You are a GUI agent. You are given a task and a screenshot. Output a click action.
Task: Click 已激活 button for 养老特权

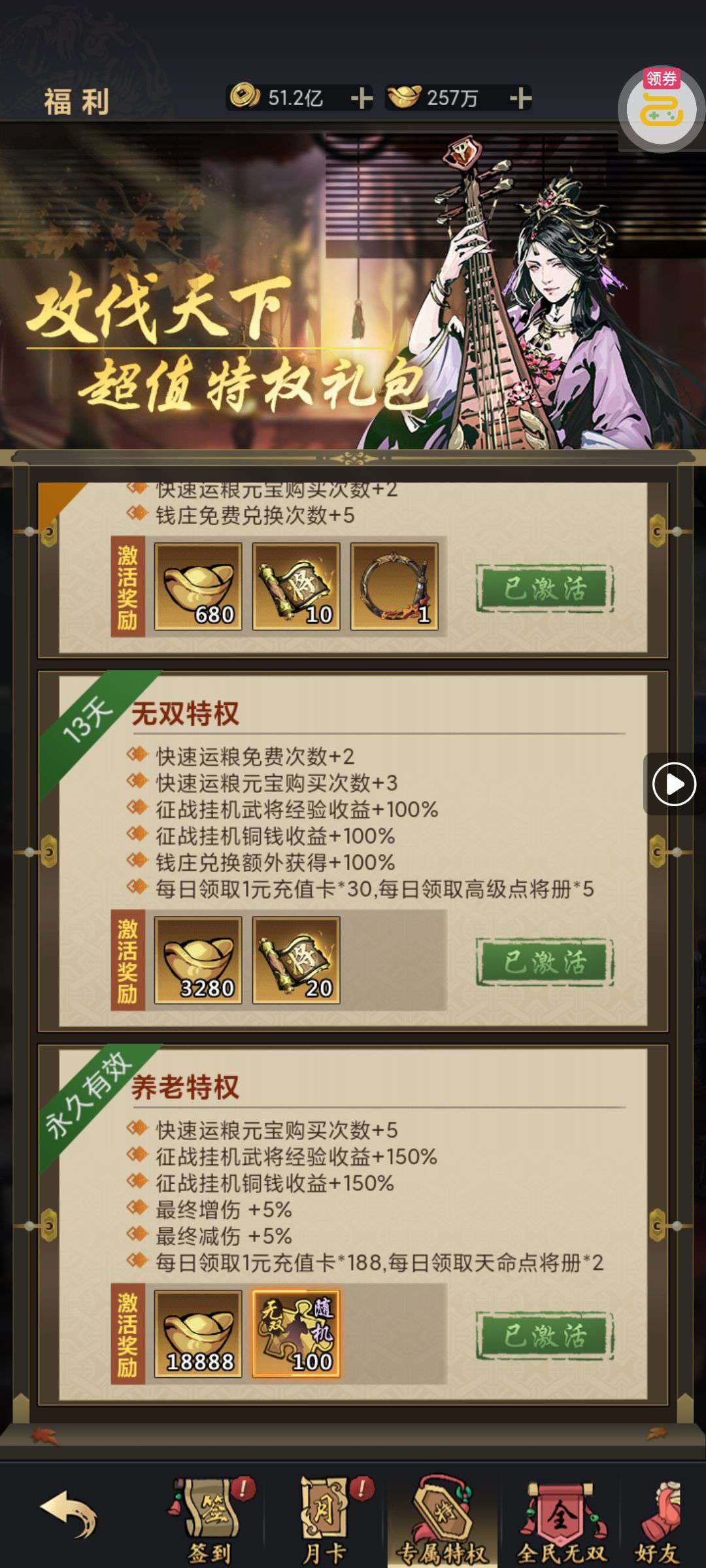(545, 1335)
